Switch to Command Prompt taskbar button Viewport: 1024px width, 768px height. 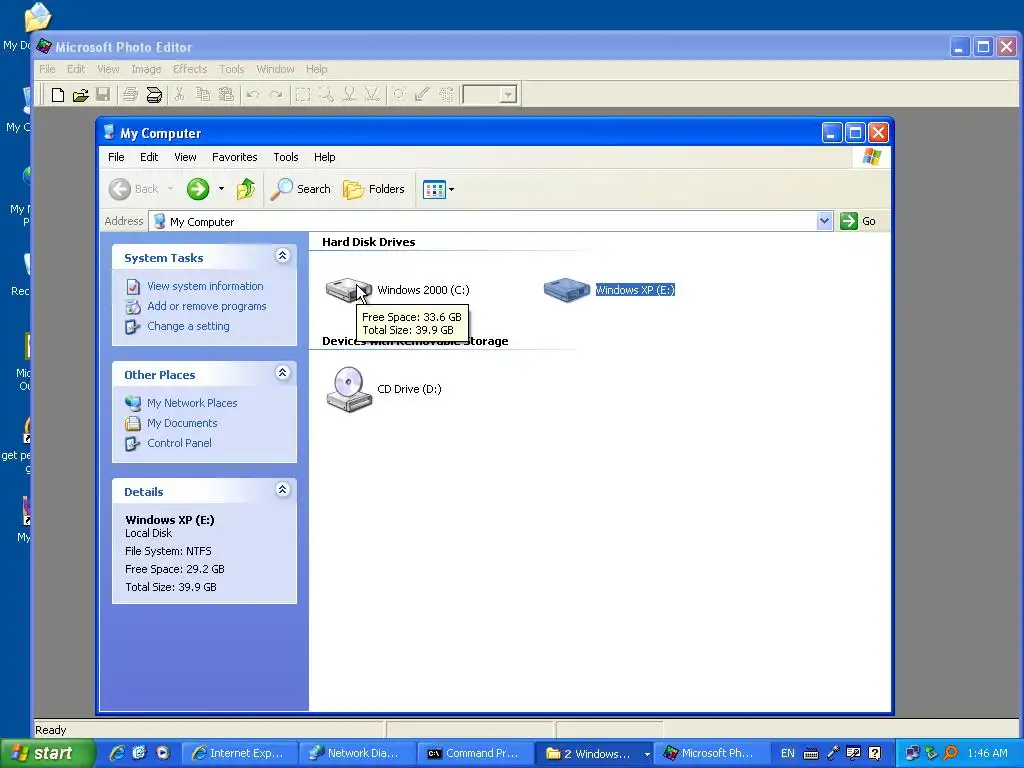tap(475, 754)
